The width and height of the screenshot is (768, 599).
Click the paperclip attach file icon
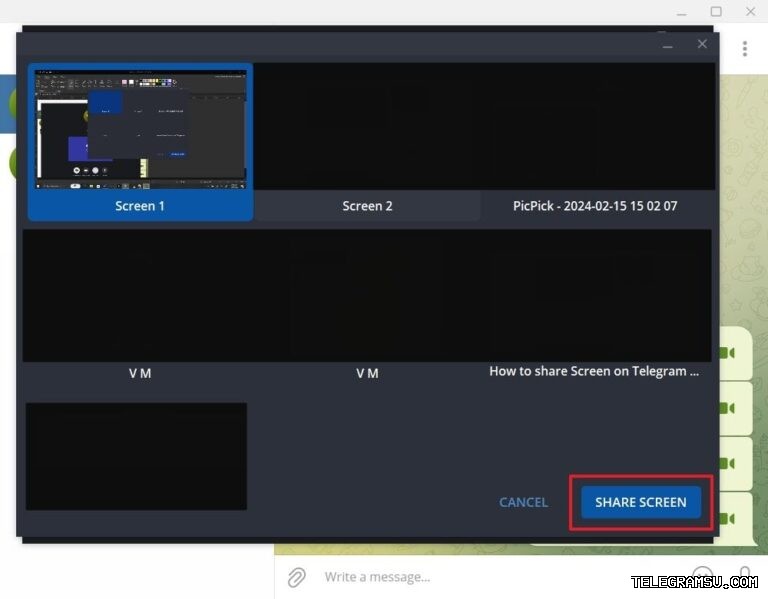tap(296, 577)
